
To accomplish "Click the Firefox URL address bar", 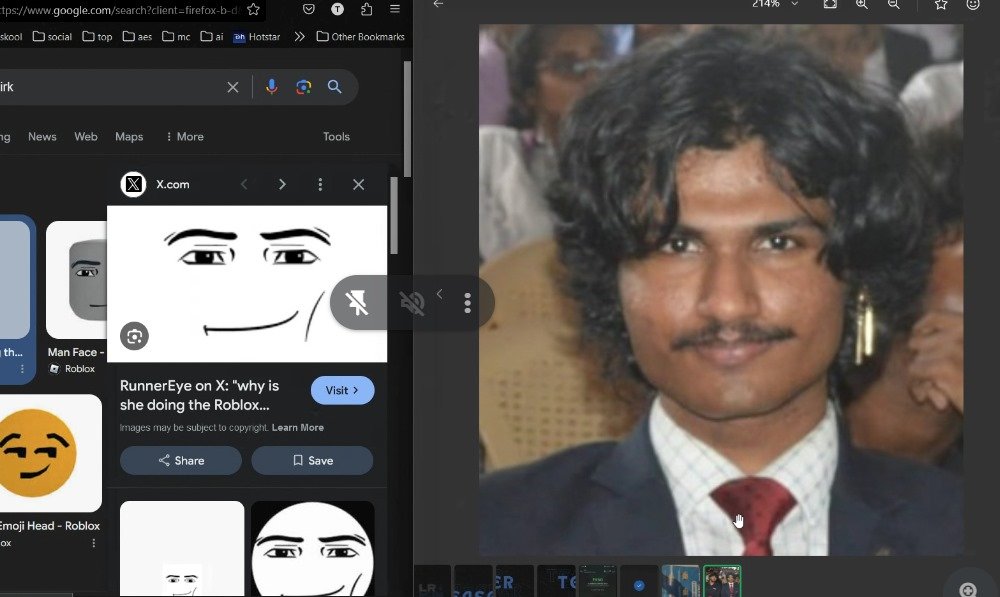I will [x=120, y=10].
